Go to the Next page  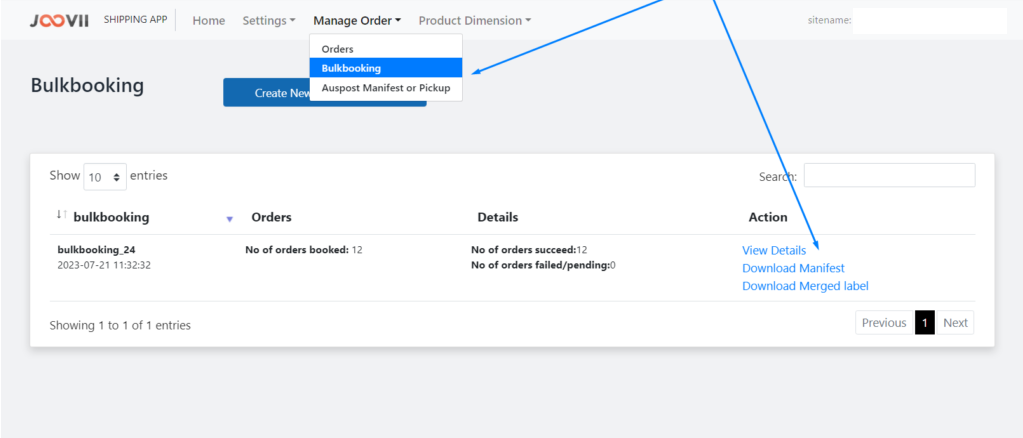955,322
